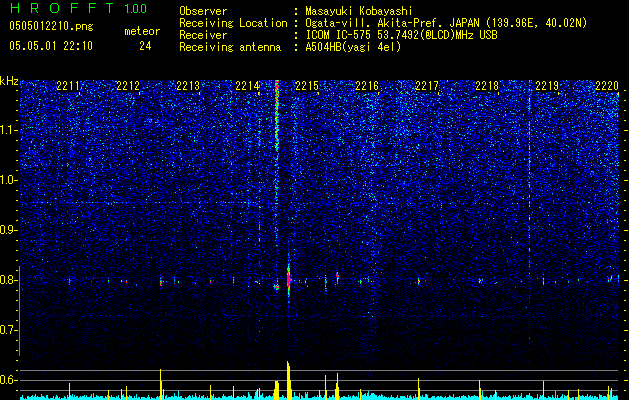Click the 2211 time marker
The image size is (629, 400).
point(68,85)
